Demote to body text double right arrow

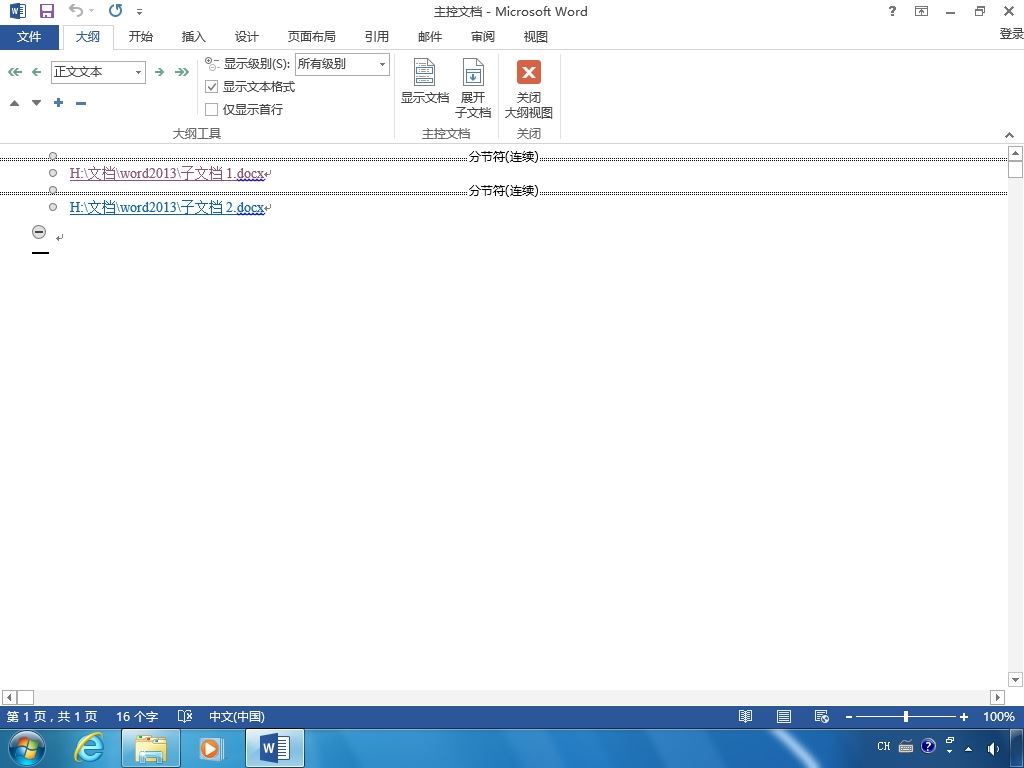[182, 72]
